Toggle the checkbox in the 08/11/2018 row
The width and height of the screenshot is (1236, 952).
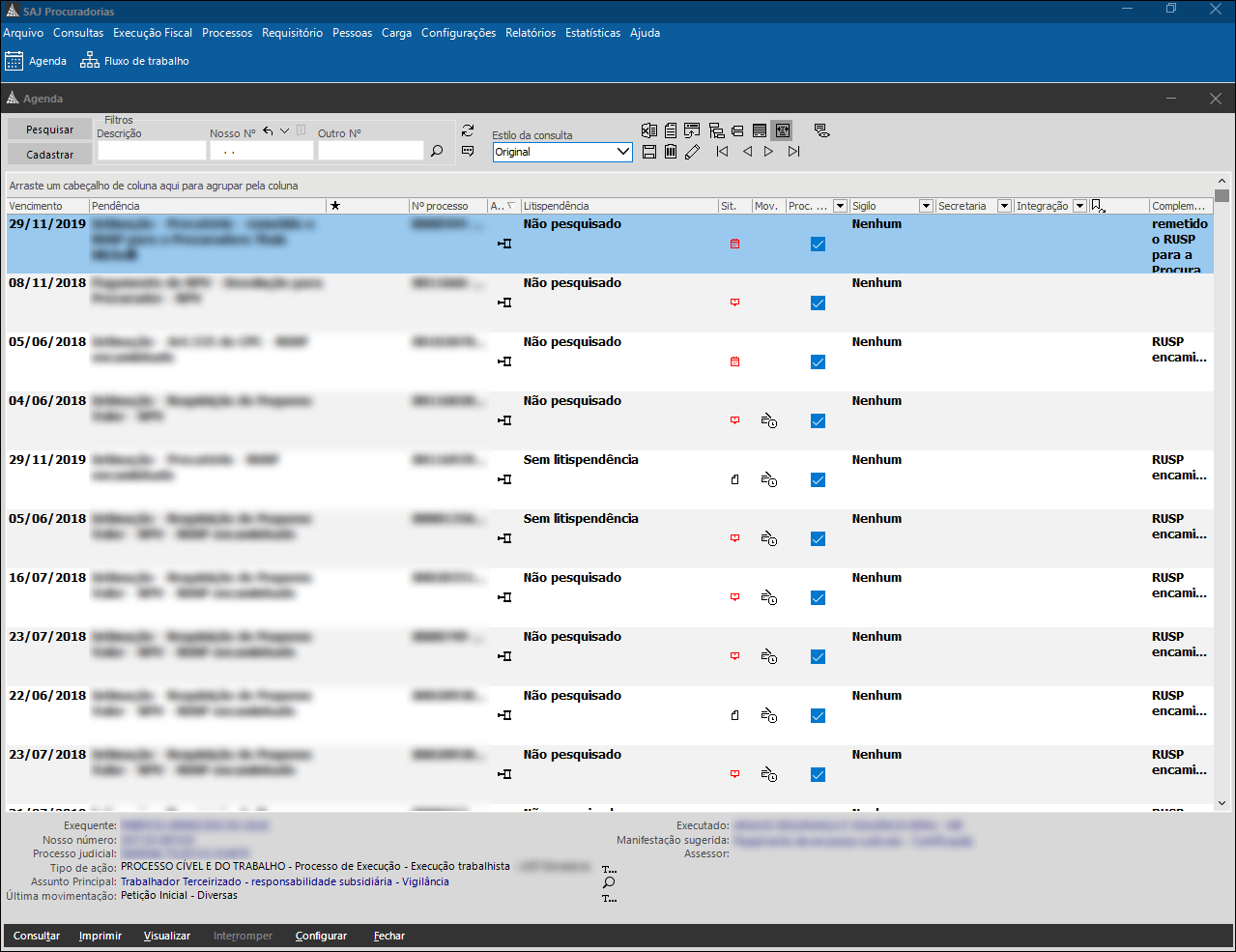[818, 303]
